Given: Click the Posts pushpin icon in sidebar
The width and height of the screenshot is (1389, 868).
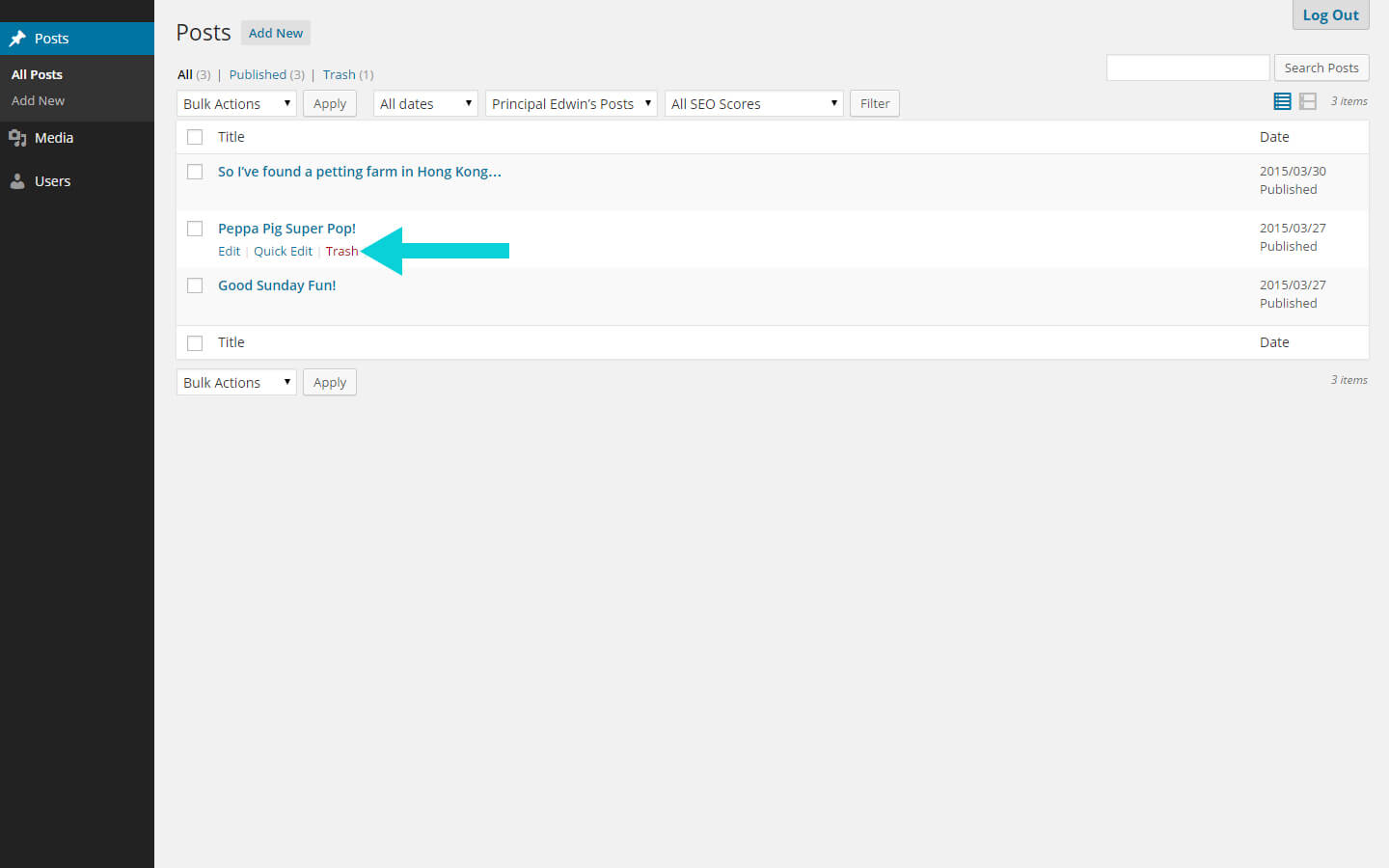Looking at the screenshot, I should 19,38.
